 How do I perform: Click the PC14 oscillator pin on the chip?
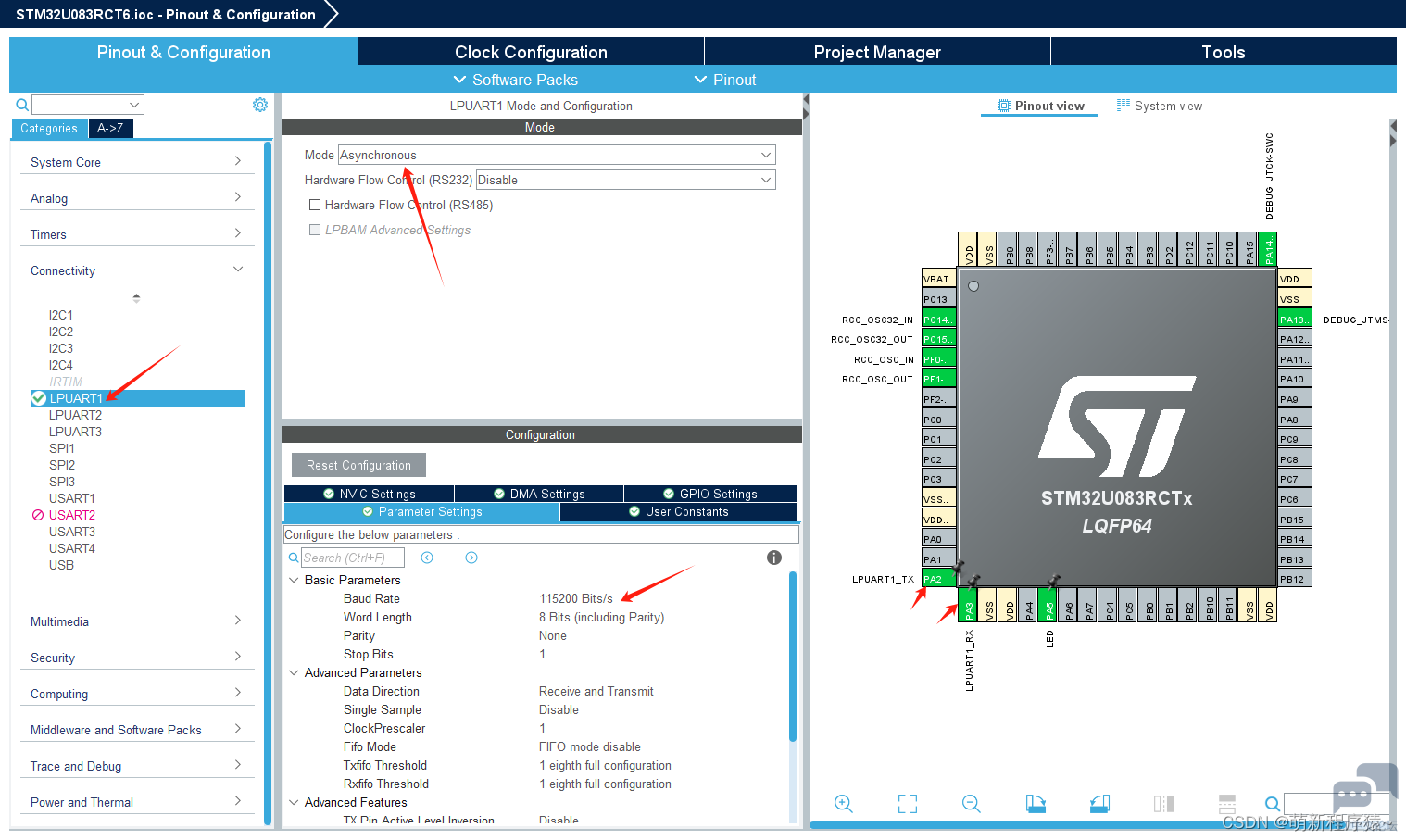pos(938,320)
